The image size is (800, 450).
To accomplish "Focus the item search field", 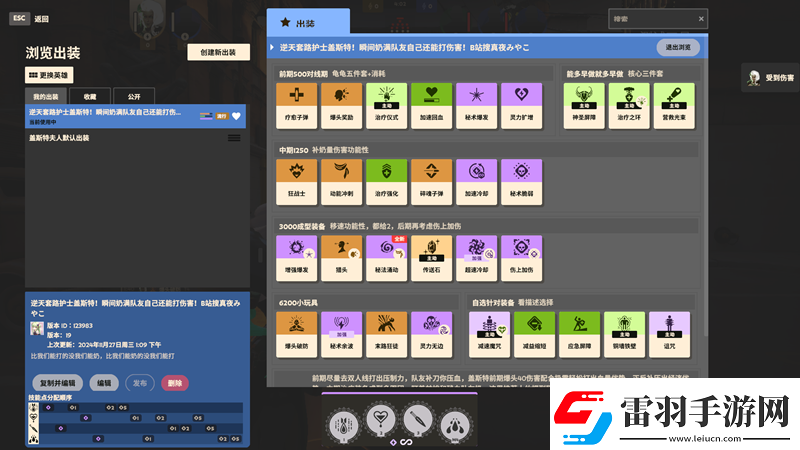I will pos(652,19).
